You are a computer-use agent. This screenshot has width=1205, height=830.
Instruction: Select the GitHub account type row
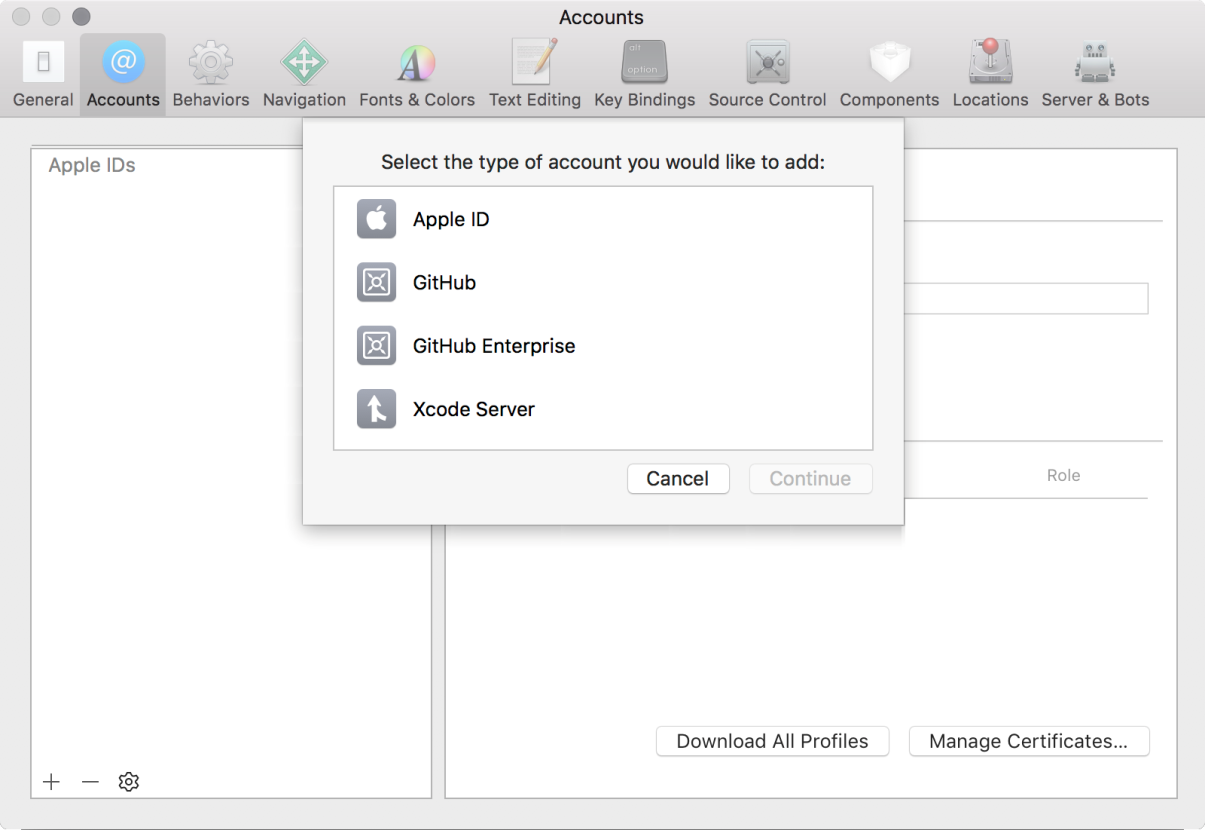click(x=603, y=282)
